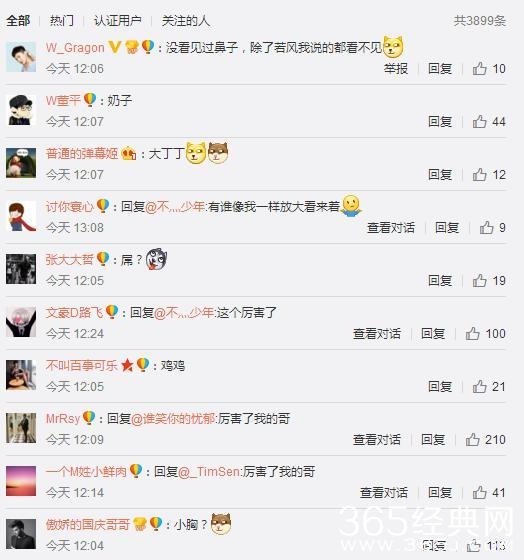
Task: Like the comment by W_Gragon
Action: [x=479, y=68]
